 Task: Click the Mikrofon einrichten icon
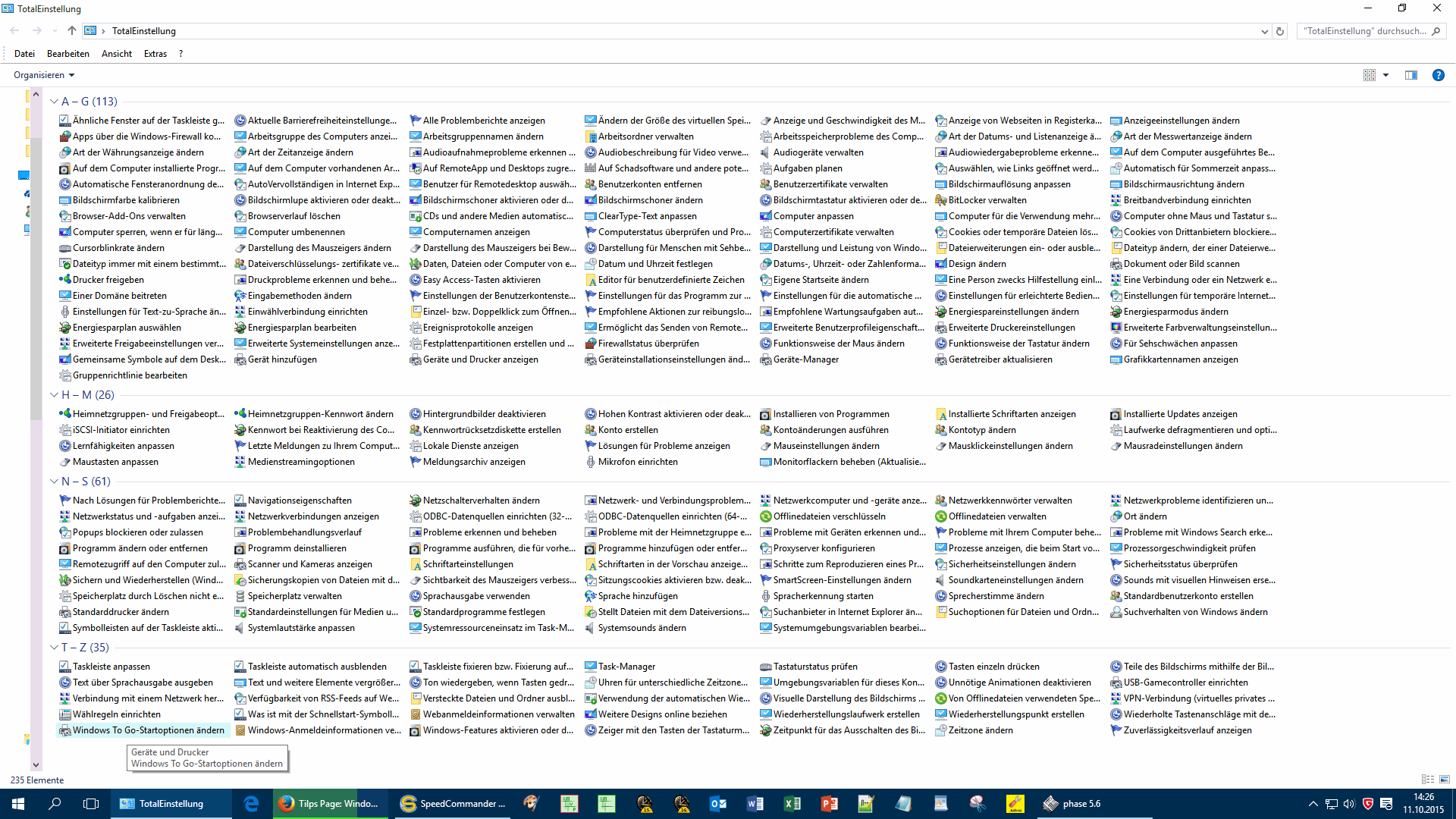click(590, 462)
